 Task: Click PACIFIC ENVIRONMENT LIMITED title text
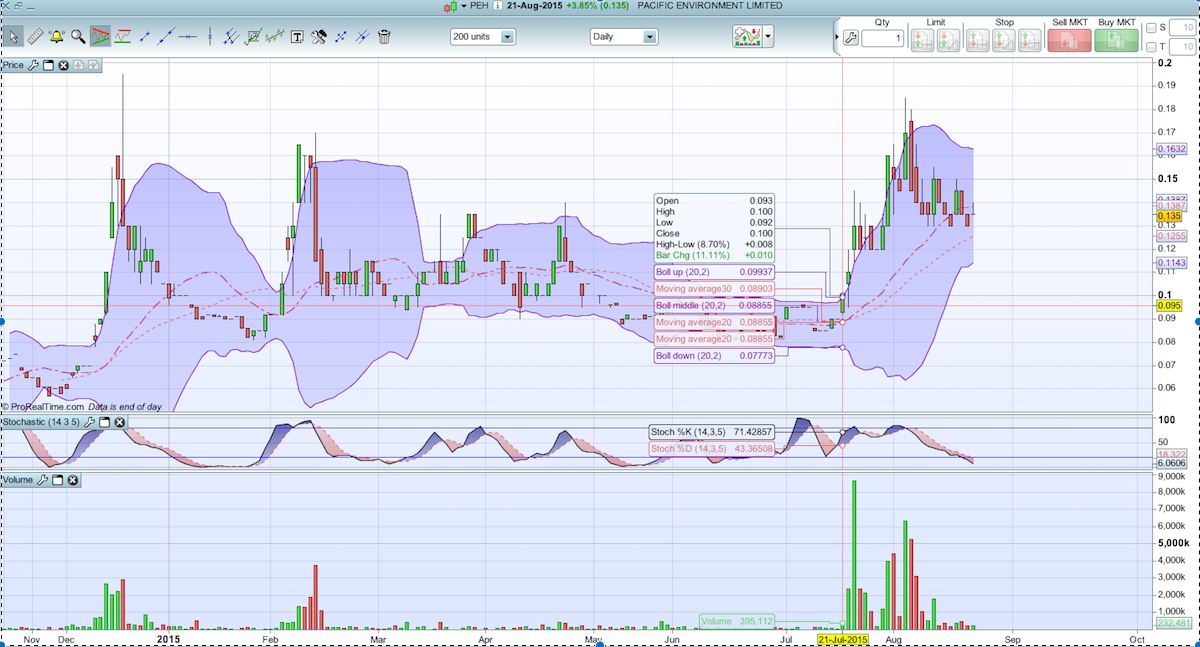click(709, 5)
